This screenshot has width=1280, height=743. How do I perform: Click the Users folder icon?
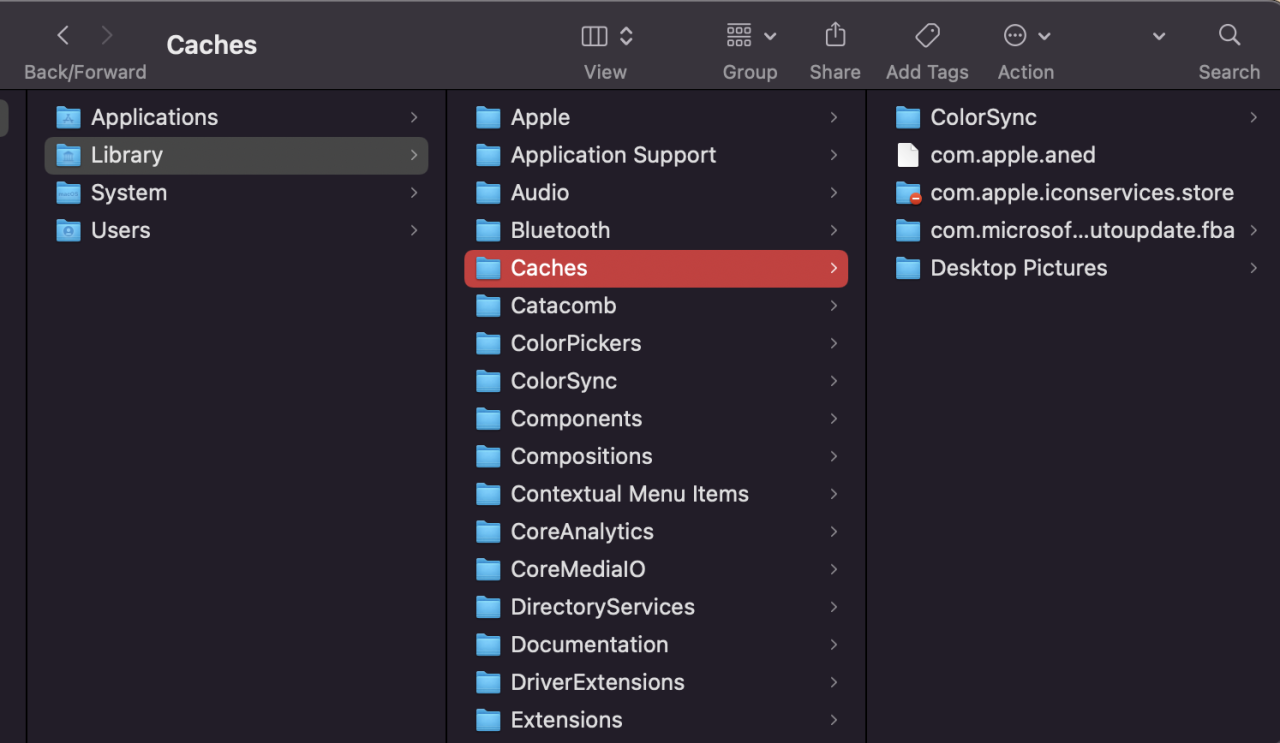pyautogui.click(x=68, y=230)
